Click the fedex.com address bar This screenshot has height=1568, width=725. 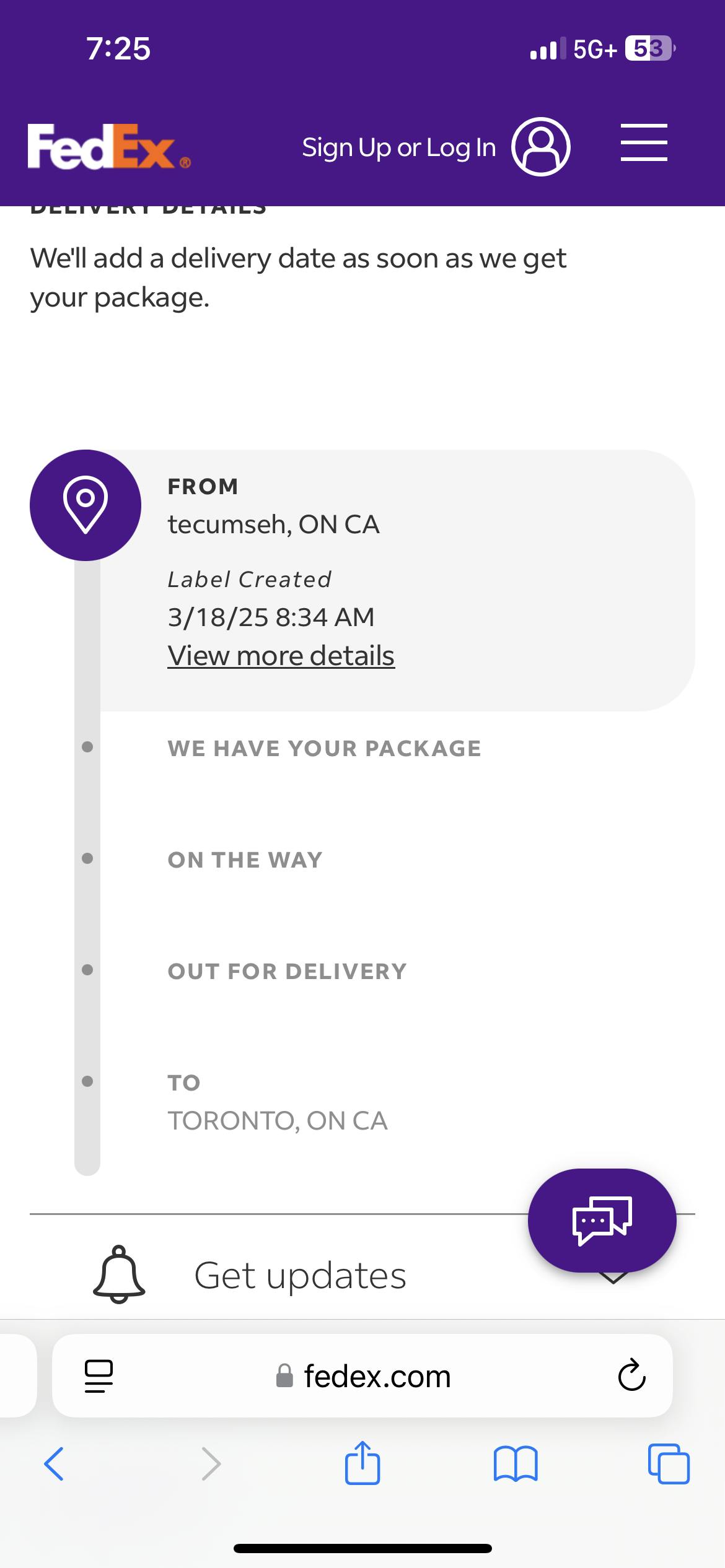[363, 1376]
